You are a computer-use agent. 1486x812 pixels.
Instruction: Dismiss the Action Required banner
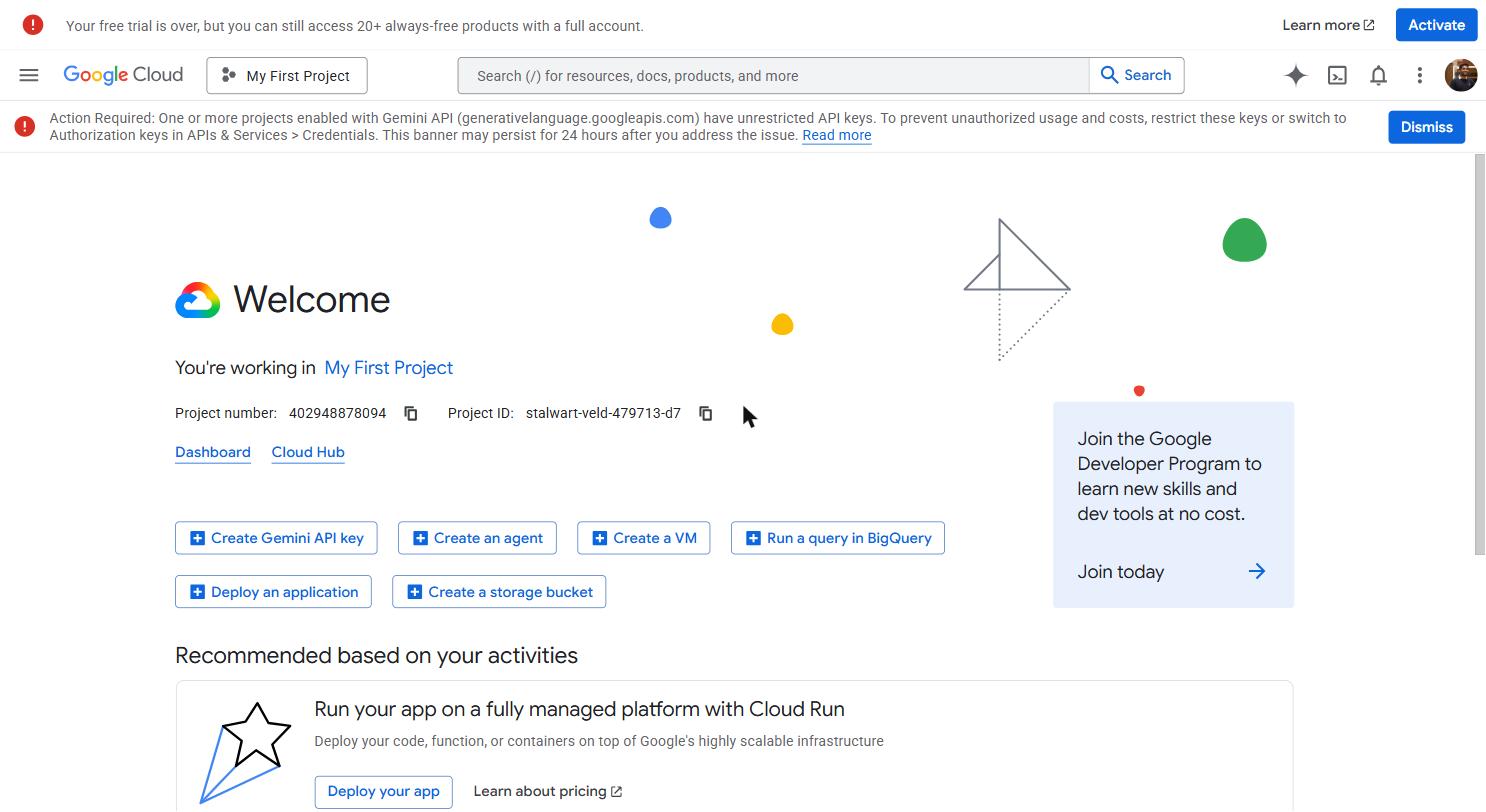[x=1426, y=127]
